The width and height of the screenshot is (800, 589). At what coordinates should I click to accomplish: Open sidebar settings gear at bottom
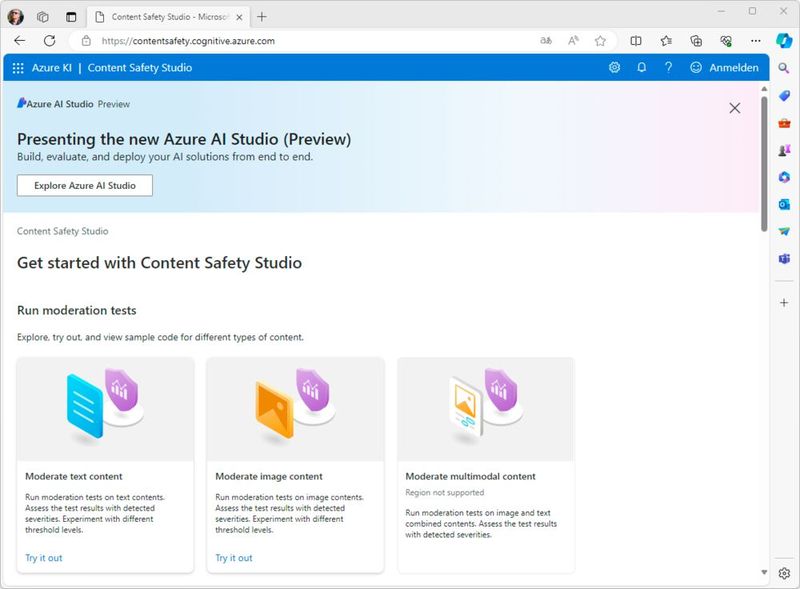click(784, 573)
